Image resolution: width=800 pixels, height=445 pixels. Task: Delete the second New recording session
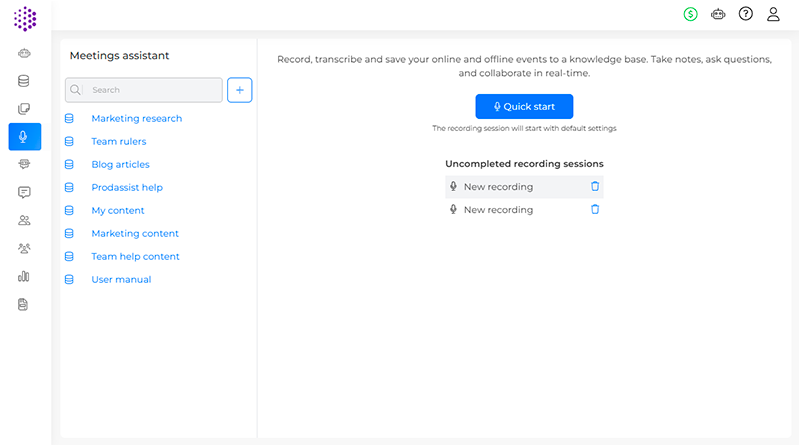tap(595, 209)
